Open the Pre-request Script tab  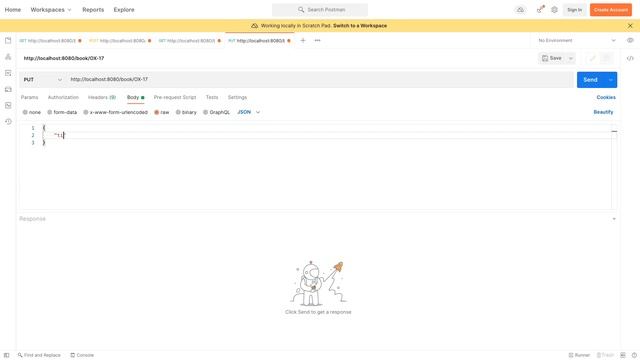175,98
